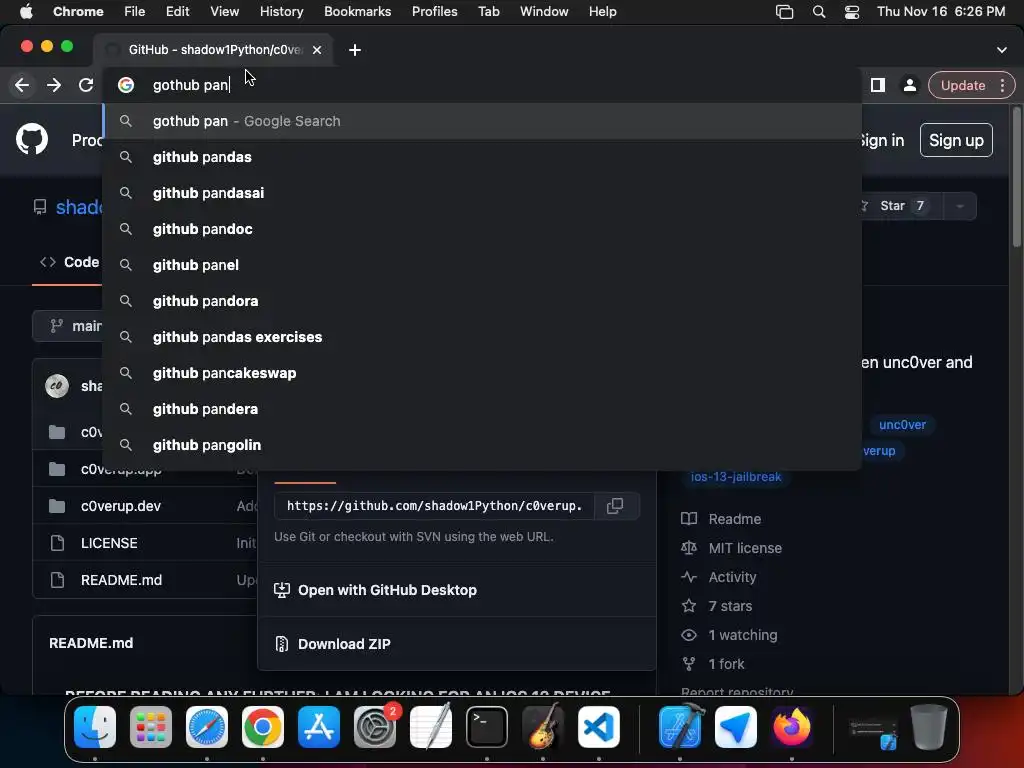
Task: Click the Update button in Chrome toolbar
Action: (963, 85)
